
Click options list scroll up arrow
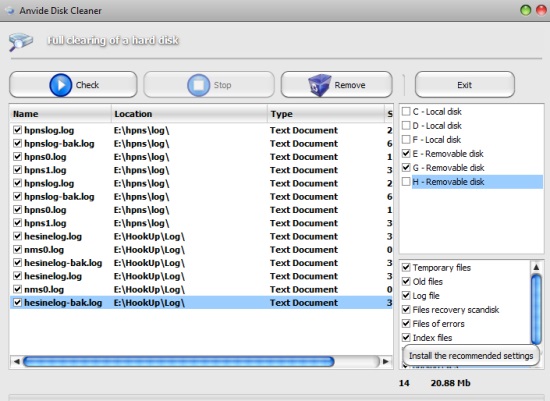tap(536, 267)
